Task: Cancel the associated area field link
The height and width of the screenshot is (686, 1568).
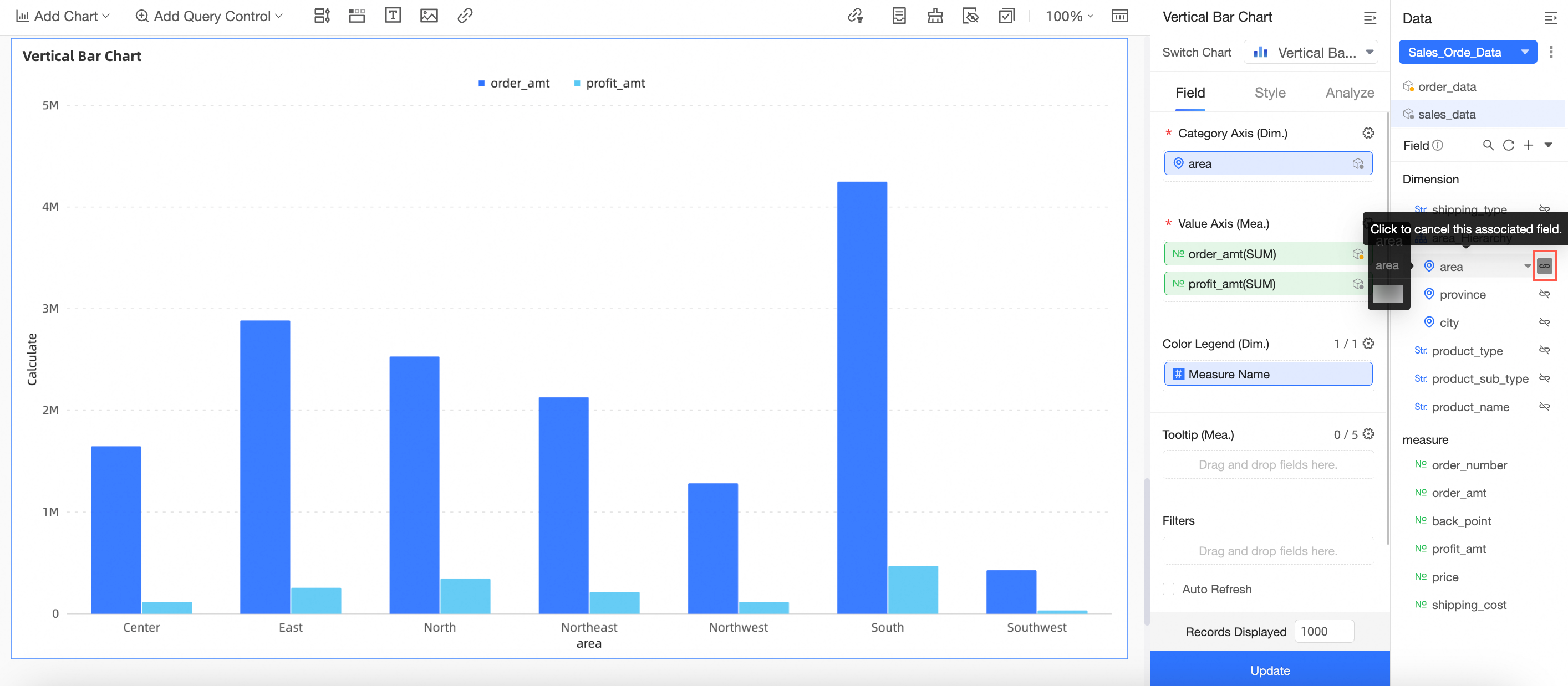Action: click(x=1544, y=266)
